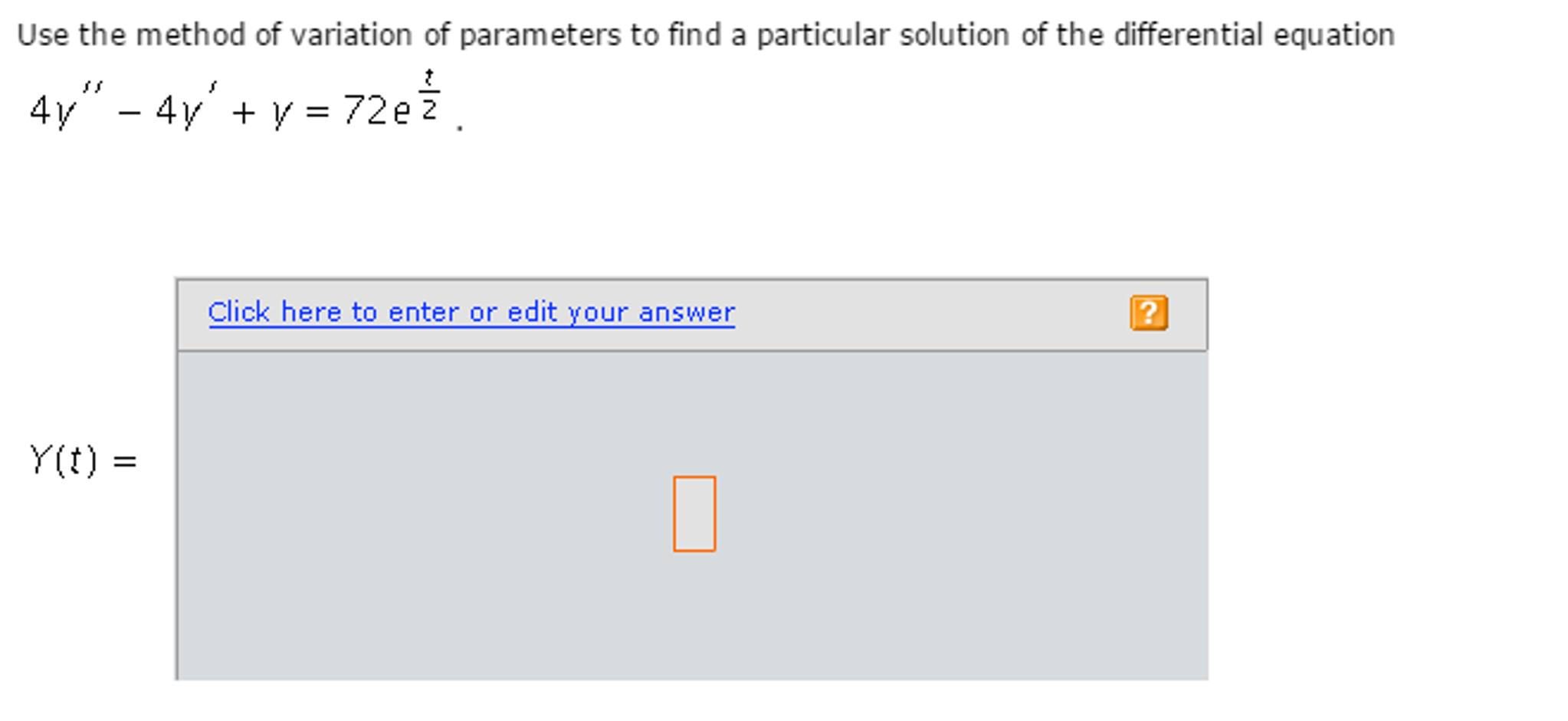This screenshot has width=1568, height=721.
Task: Click the equals sign in the differential equation
Action: click(x=317, y=113)
